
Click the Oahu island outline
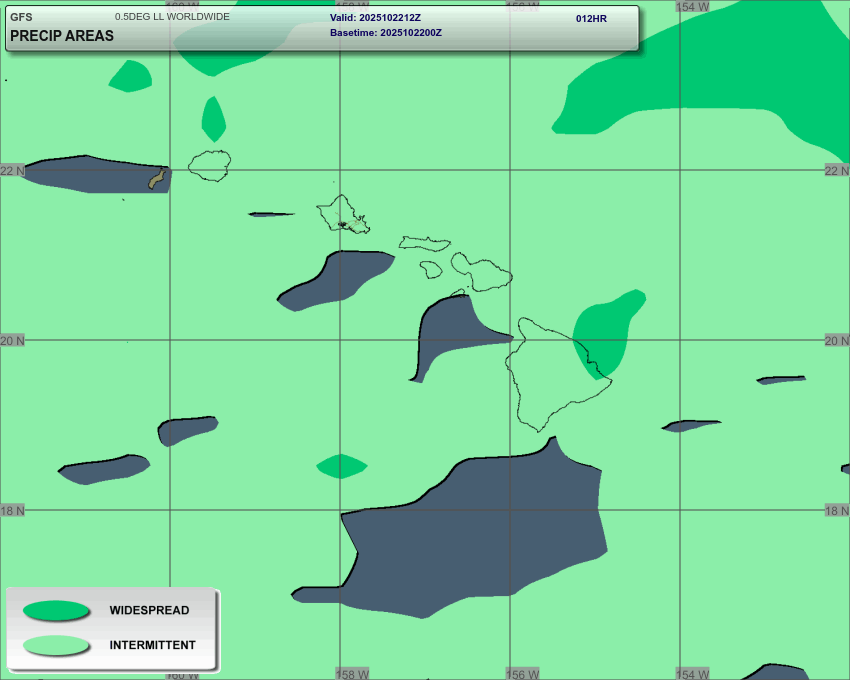pos(343,213)
